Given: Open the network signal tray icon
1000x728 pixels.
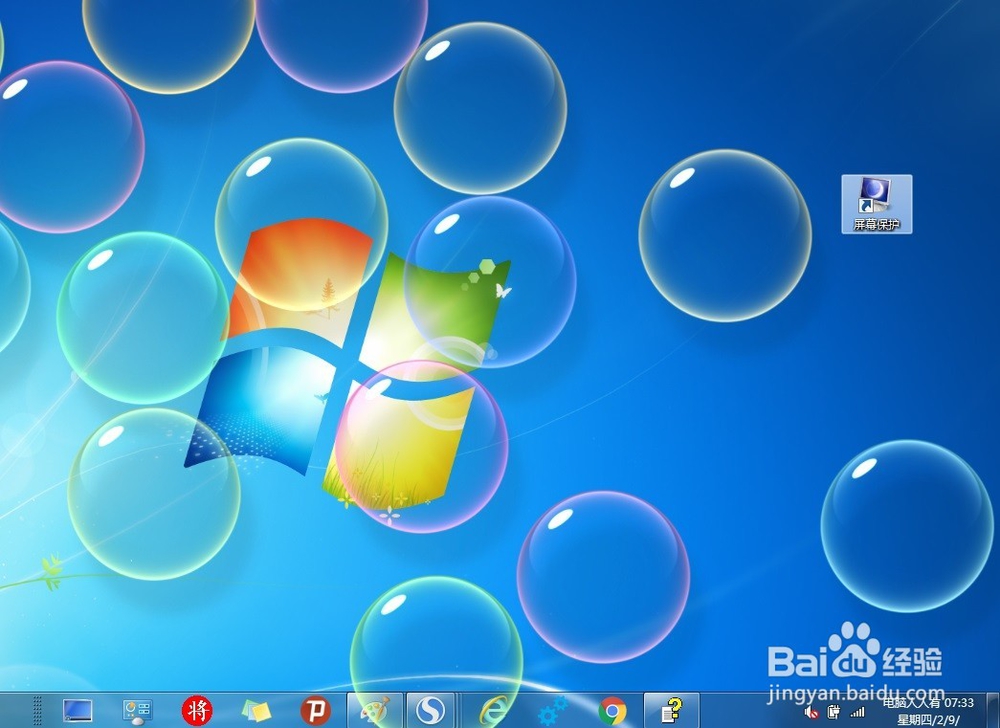Looking at the screenshot, I should click(x=858, y=712).
